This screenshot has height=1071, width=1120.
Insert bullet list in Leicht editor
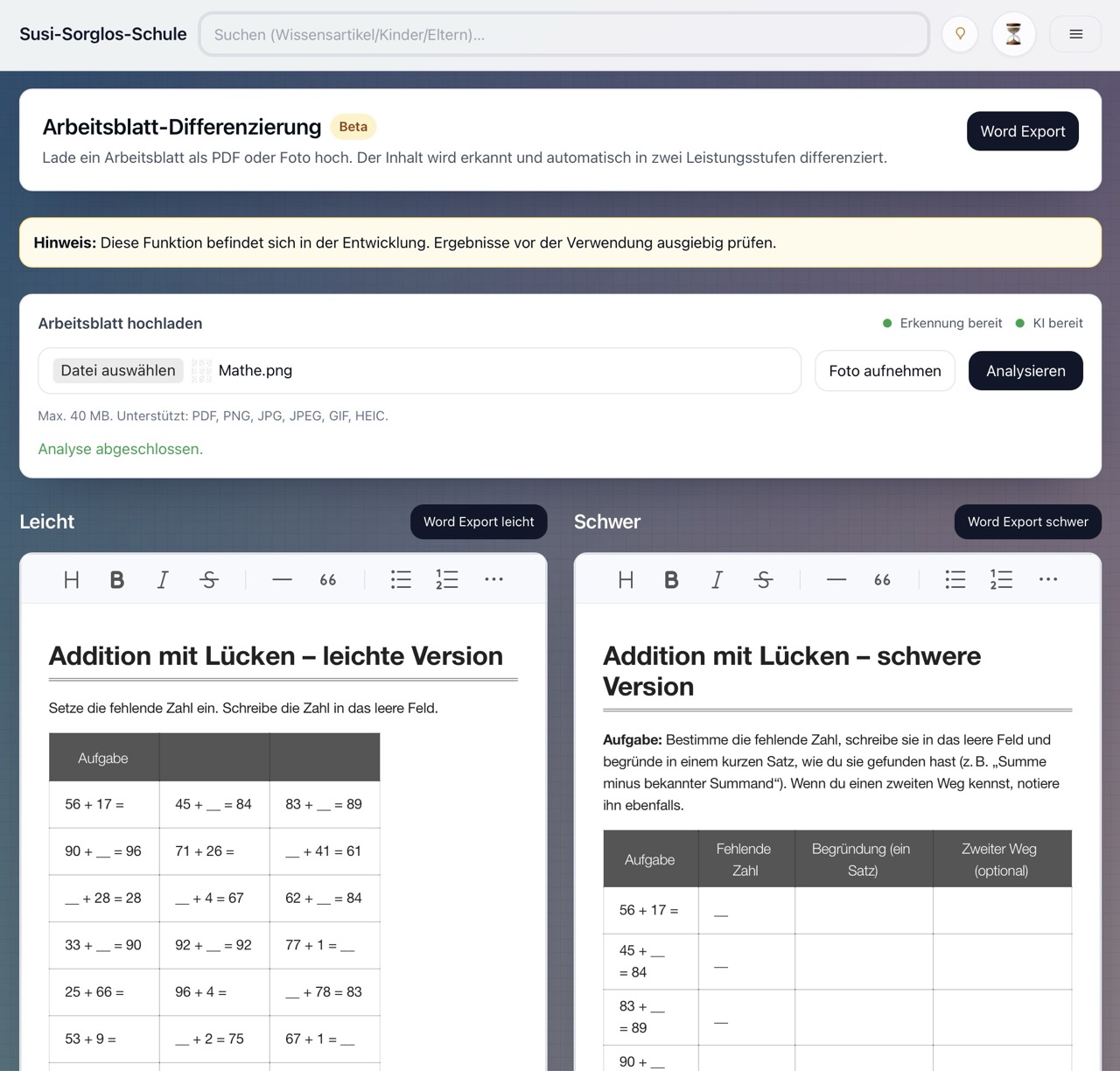click(x=401, y=579)
